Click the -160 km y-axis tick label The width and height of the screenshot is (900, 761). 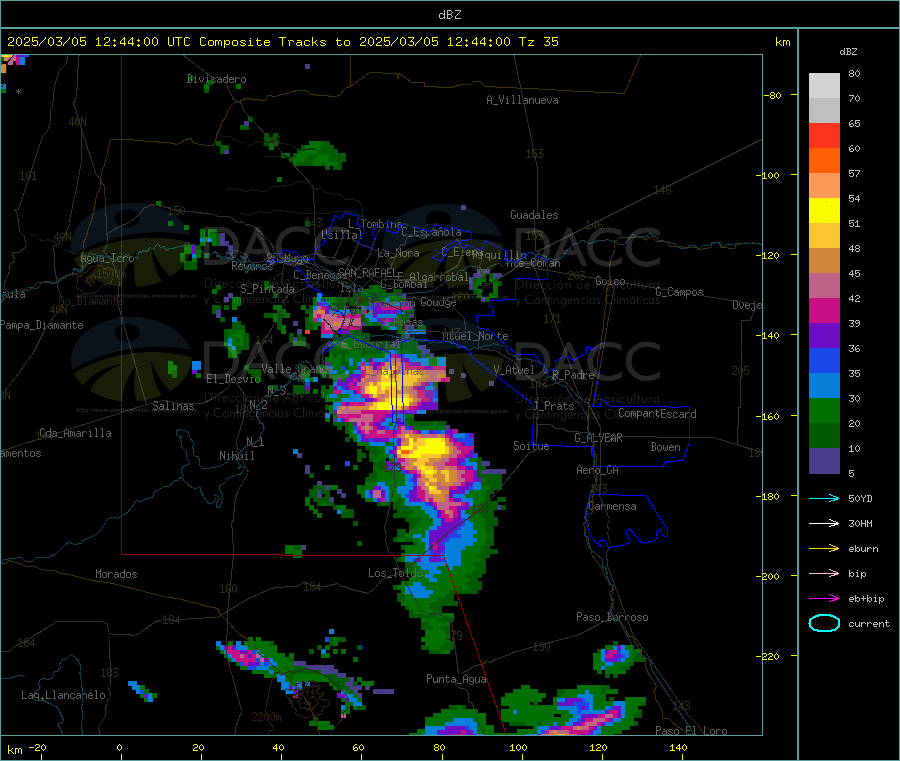[x=767, y=416]
